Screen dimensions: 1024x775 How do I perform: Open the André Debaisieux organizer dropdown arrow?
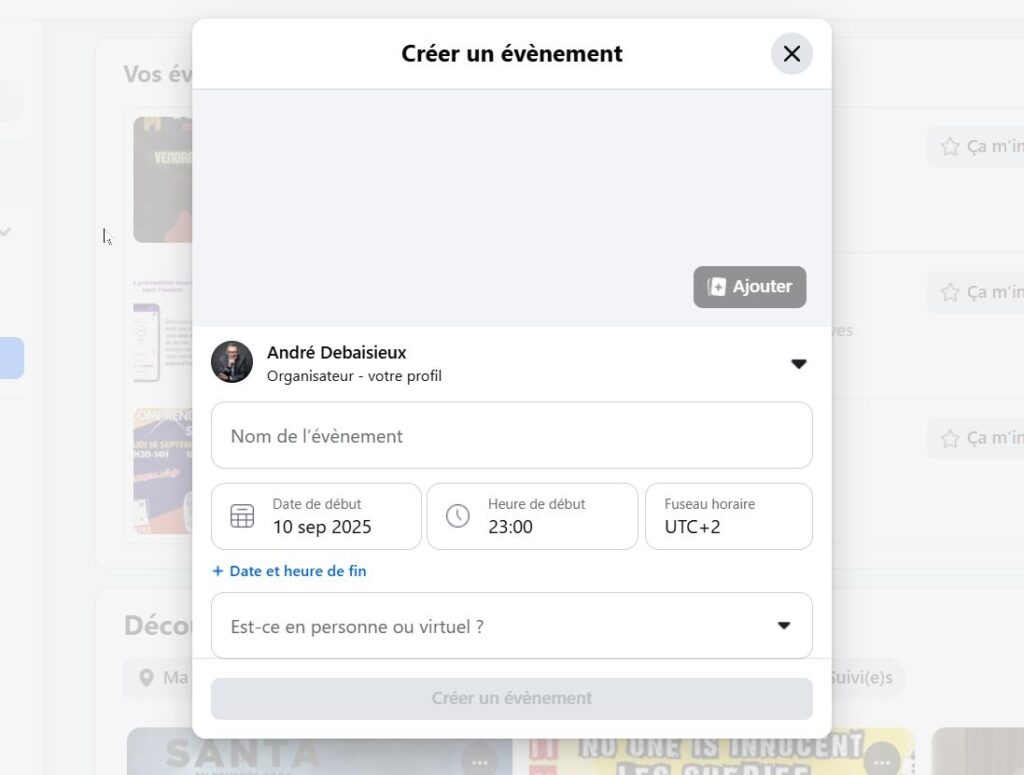click(x=798, y=364)
